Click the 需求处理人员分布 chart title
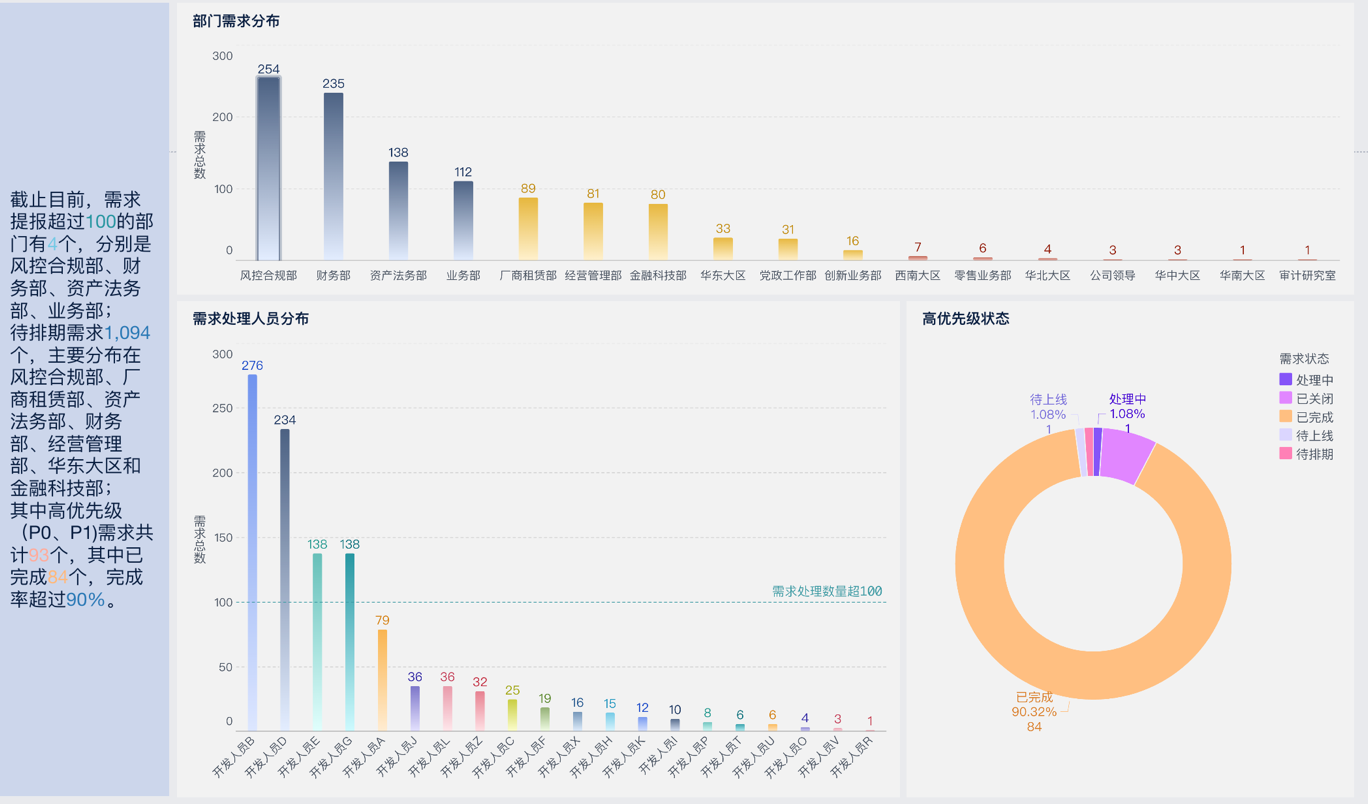This screenshot has height=804, width=1368. 250,319
